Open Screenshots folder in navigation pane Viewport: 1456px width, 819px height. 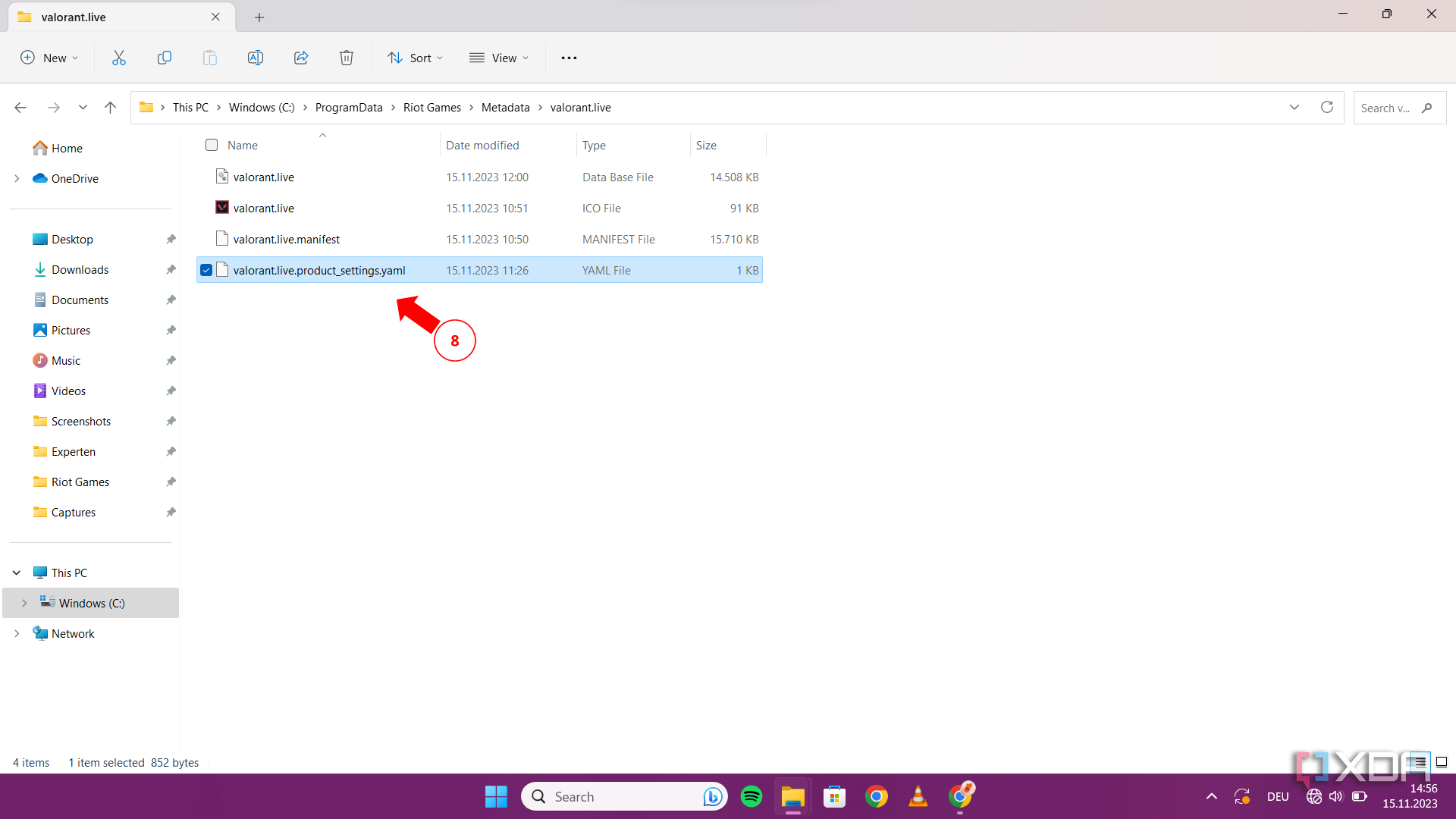[x=81, y=422]
